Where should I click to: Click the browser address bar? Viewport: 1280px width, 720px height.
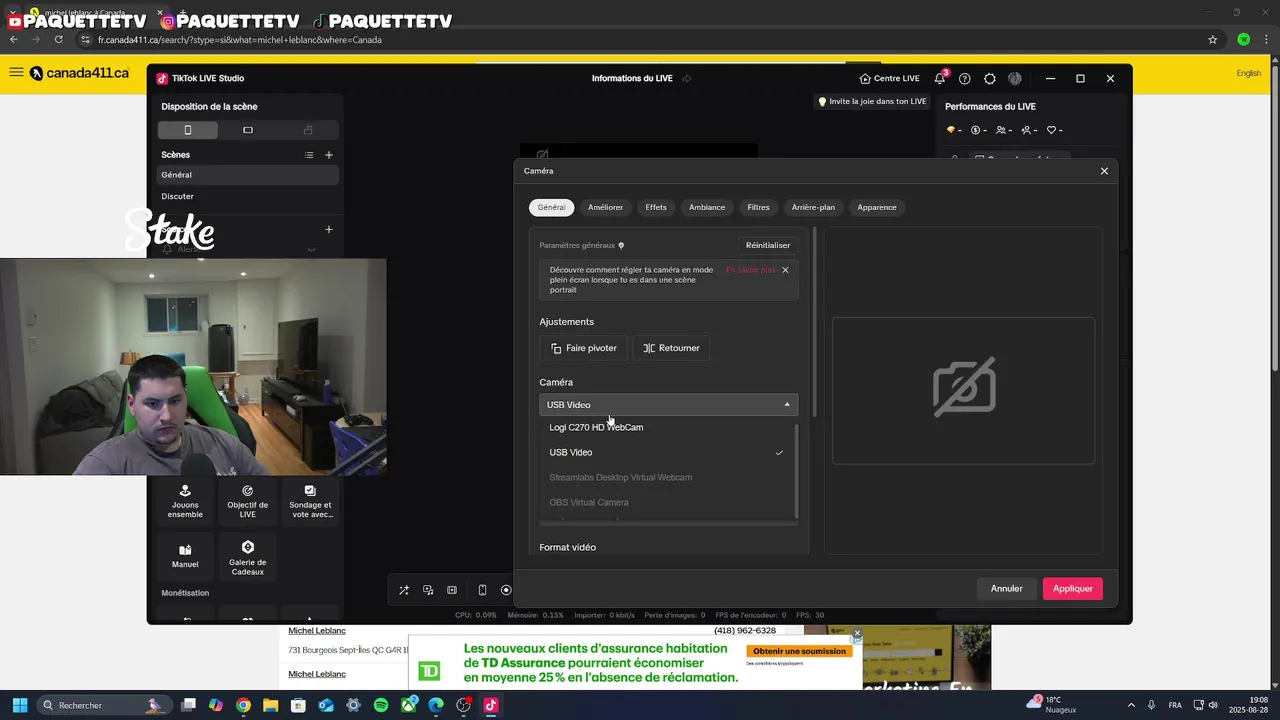[x=640, y=40]
